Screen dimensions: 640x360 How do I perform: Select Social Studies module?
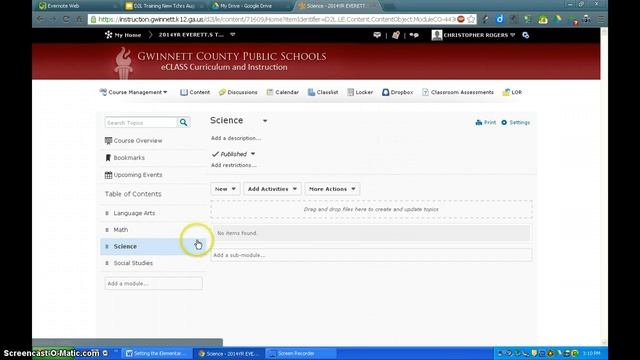pos(133,263)
